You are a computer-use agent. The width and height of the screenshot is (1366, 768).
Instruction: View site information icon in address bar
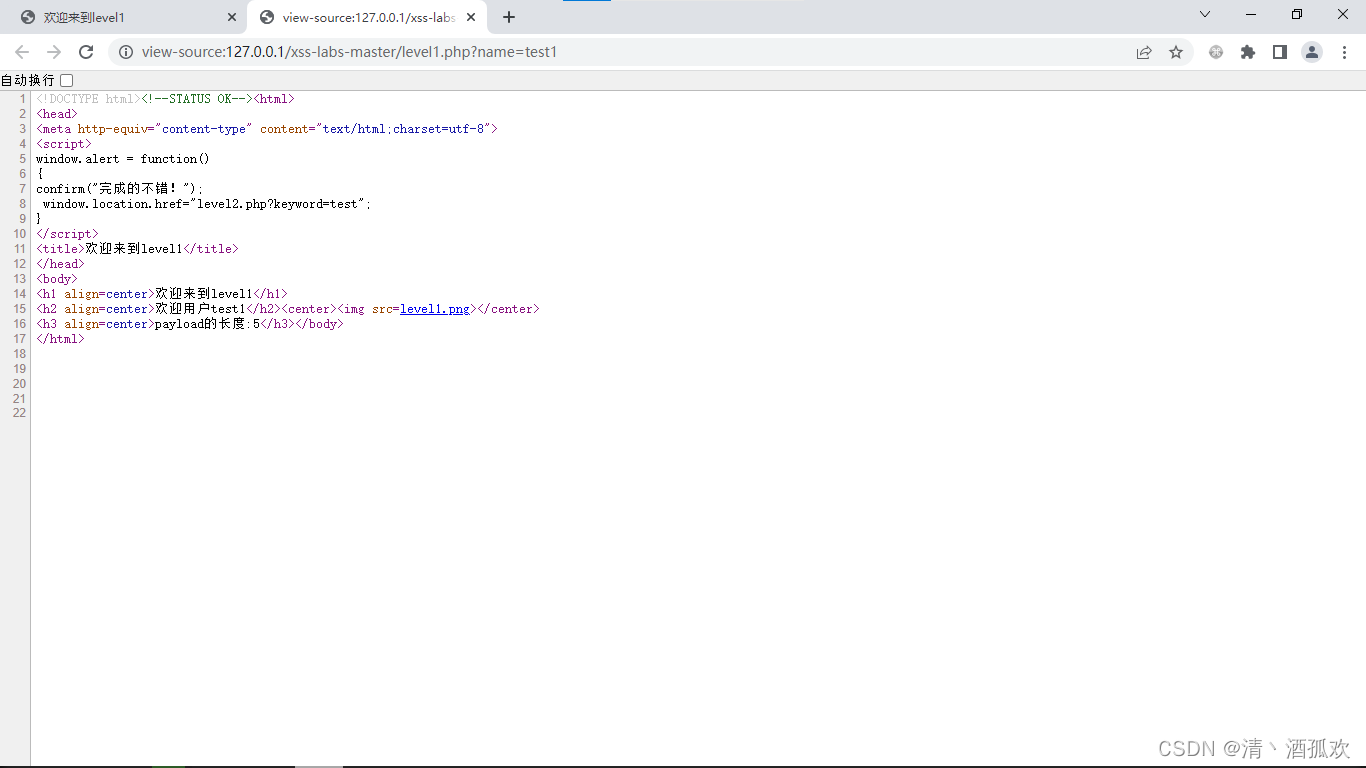click(x=126, y=52)
